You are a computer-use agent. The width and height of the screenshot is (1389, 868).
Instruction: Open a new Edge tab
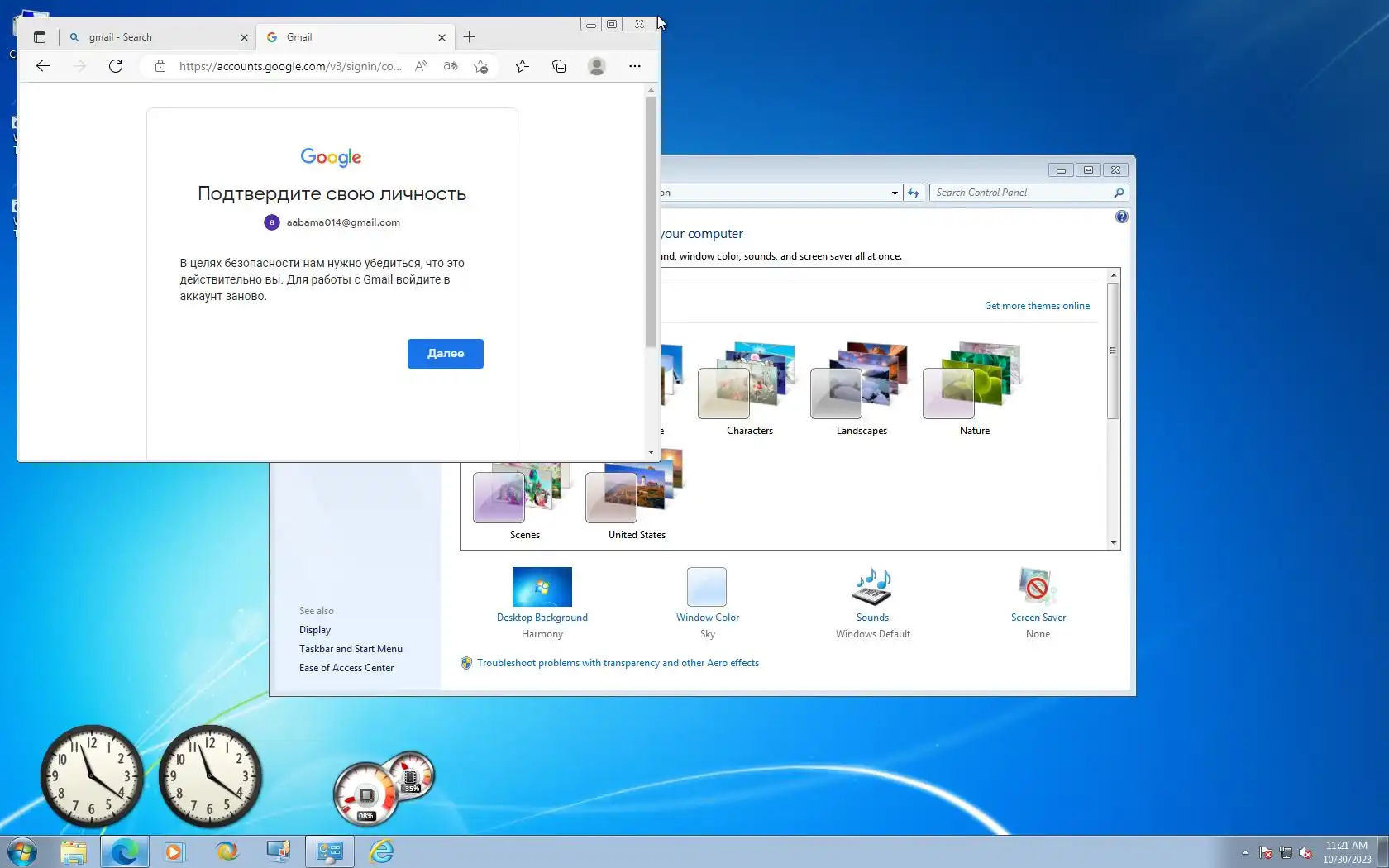(x=469, y=37)
